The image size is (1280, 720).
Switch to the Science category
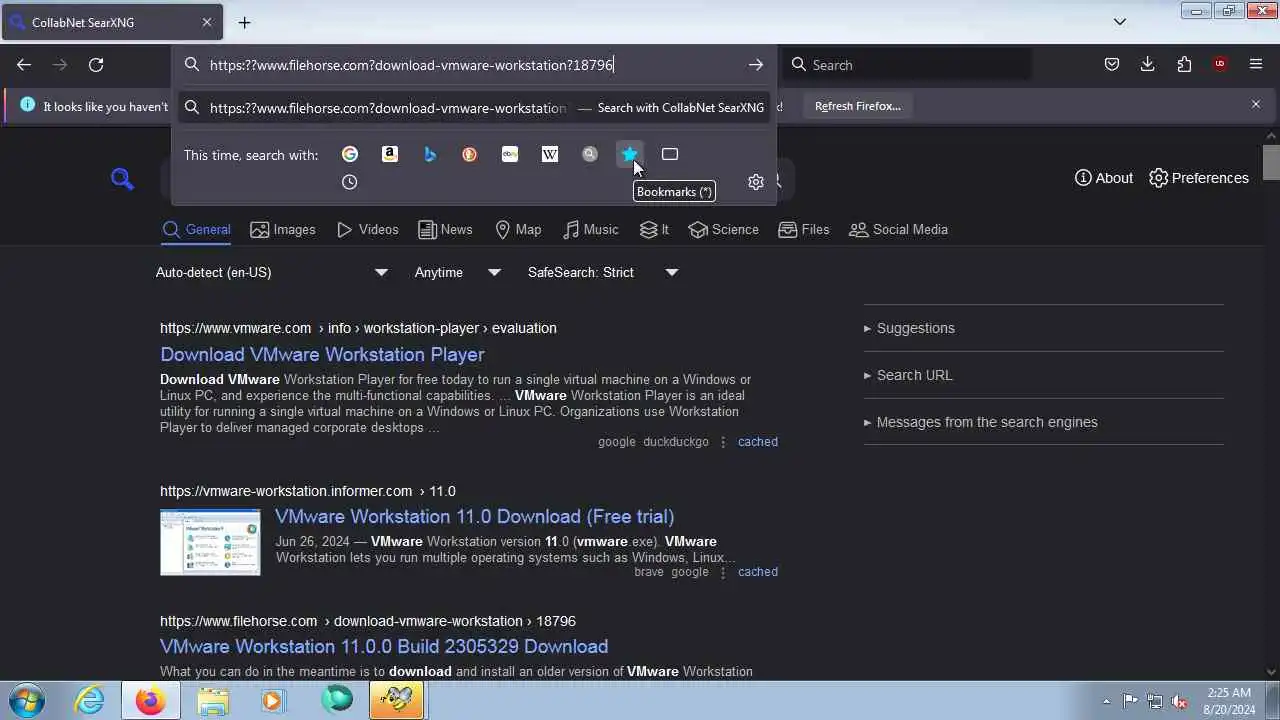click(724, 229)
